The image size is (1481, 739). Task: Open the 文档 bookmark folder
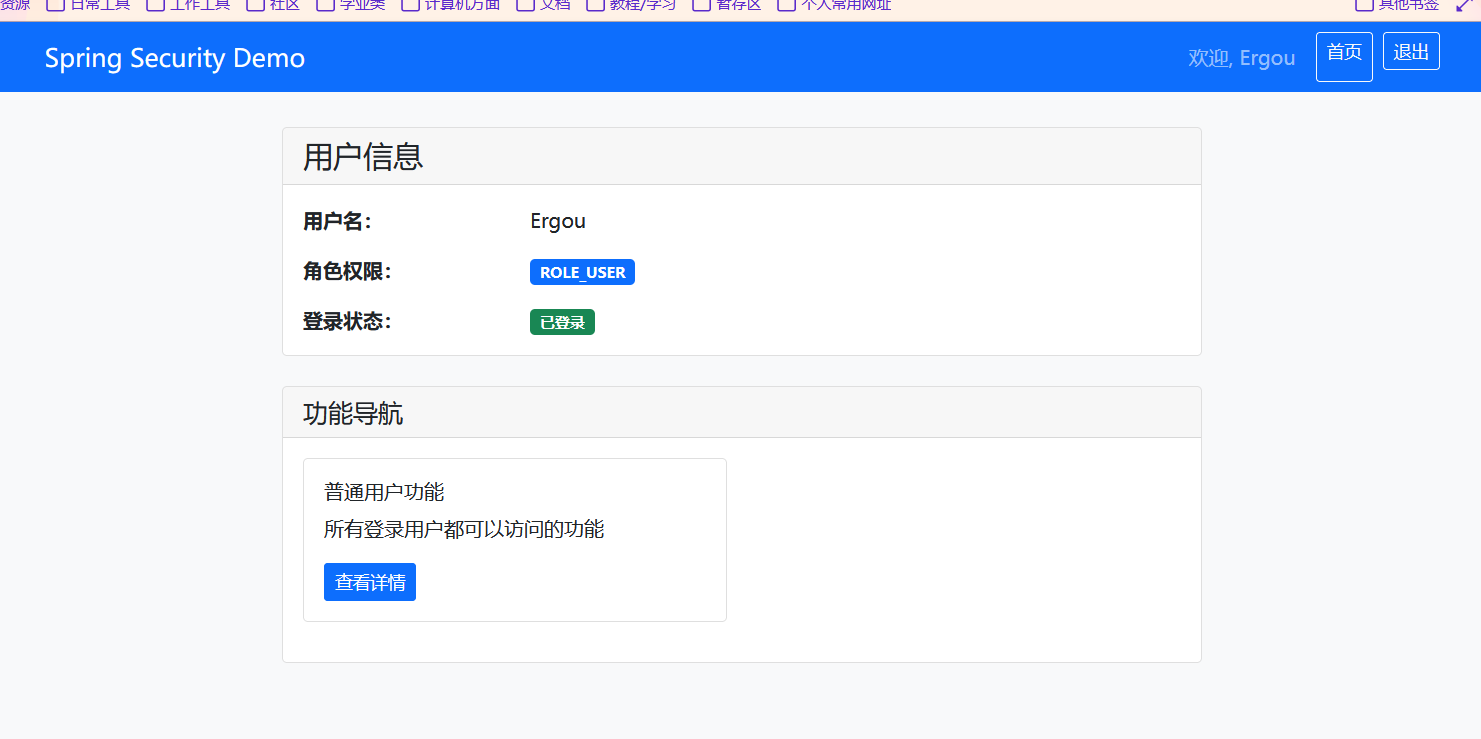pos(544,5)
